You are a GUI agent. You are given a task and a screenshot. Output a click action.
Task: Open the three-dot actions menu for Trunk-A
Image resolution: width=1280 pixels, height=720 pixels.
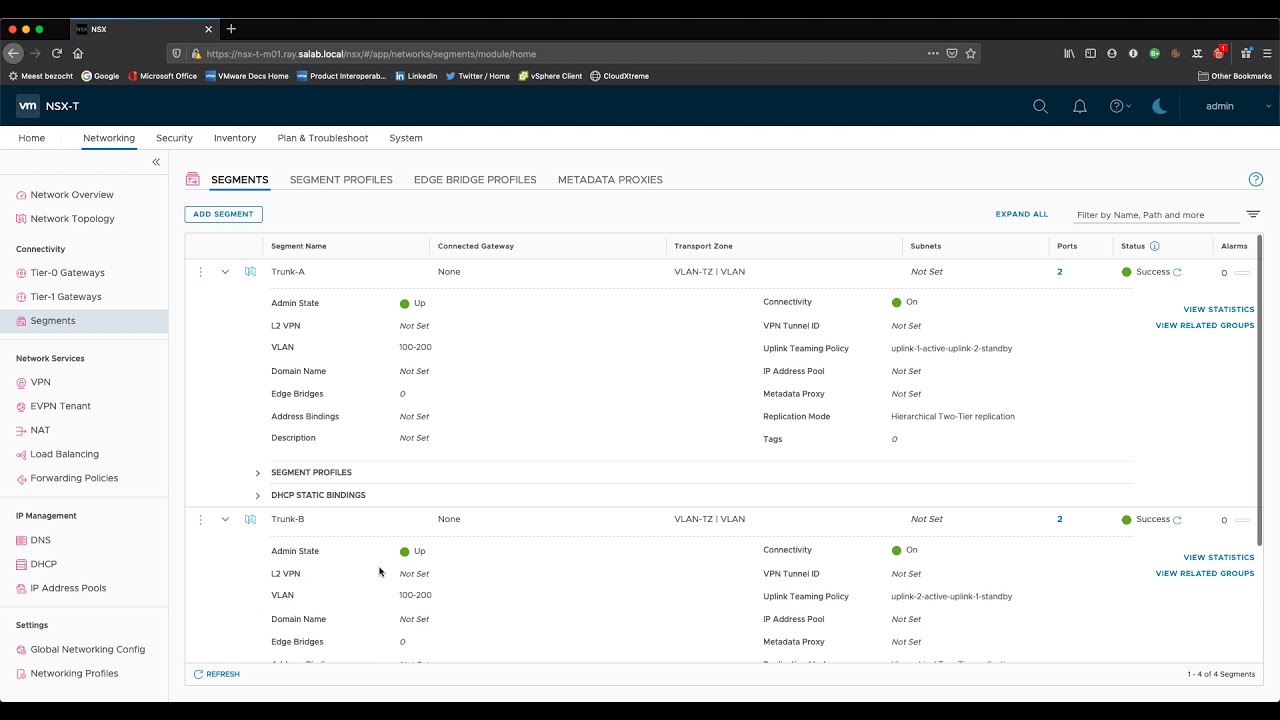201,272
